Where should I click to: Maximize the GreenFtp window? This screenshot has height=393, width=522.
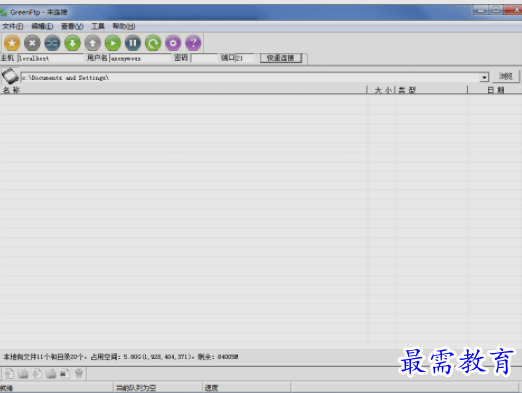496,10
